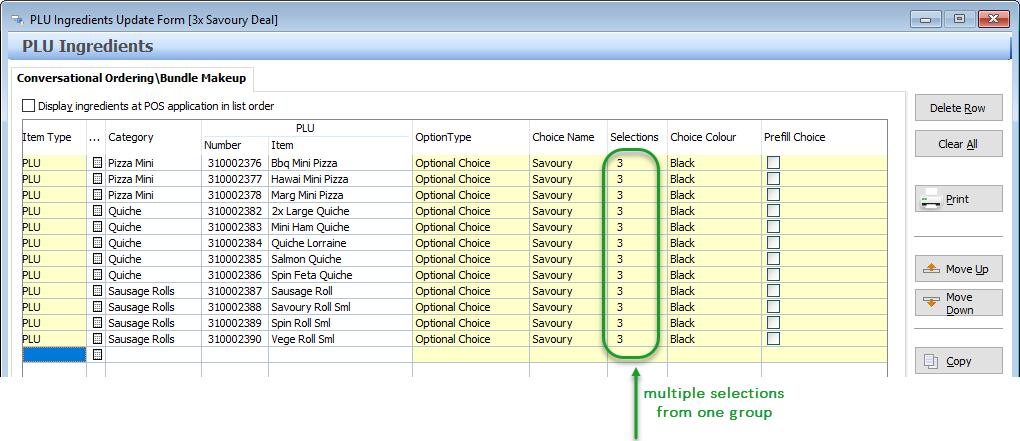
Task: Click lookup icon beside 2x Large Quiche row
Action: pyautogui.click(x=97, y=211)
